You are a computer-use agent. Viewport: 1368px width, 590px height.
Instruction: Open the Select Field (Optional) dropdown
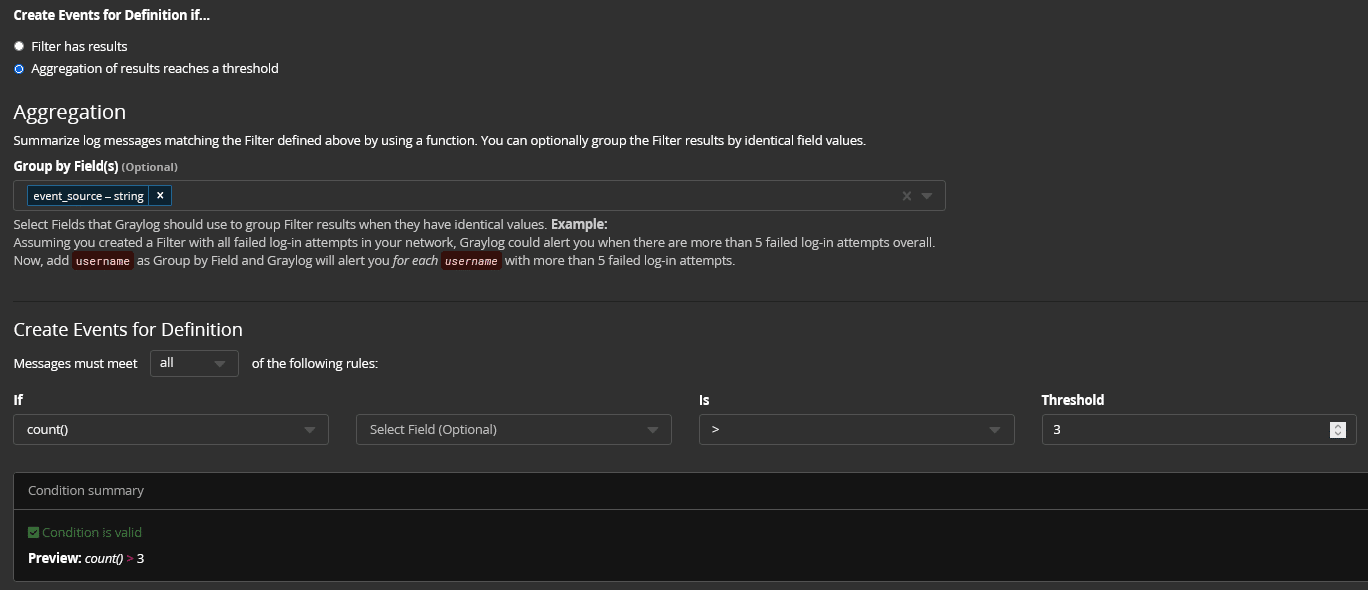[513, 430]
